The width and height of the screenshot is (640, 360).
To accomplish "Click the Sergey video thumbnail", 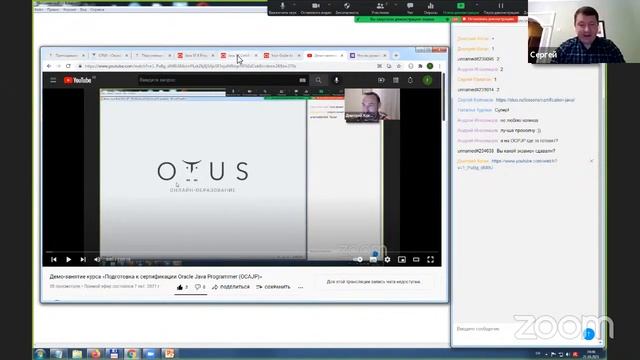I will tap(584, 31).
